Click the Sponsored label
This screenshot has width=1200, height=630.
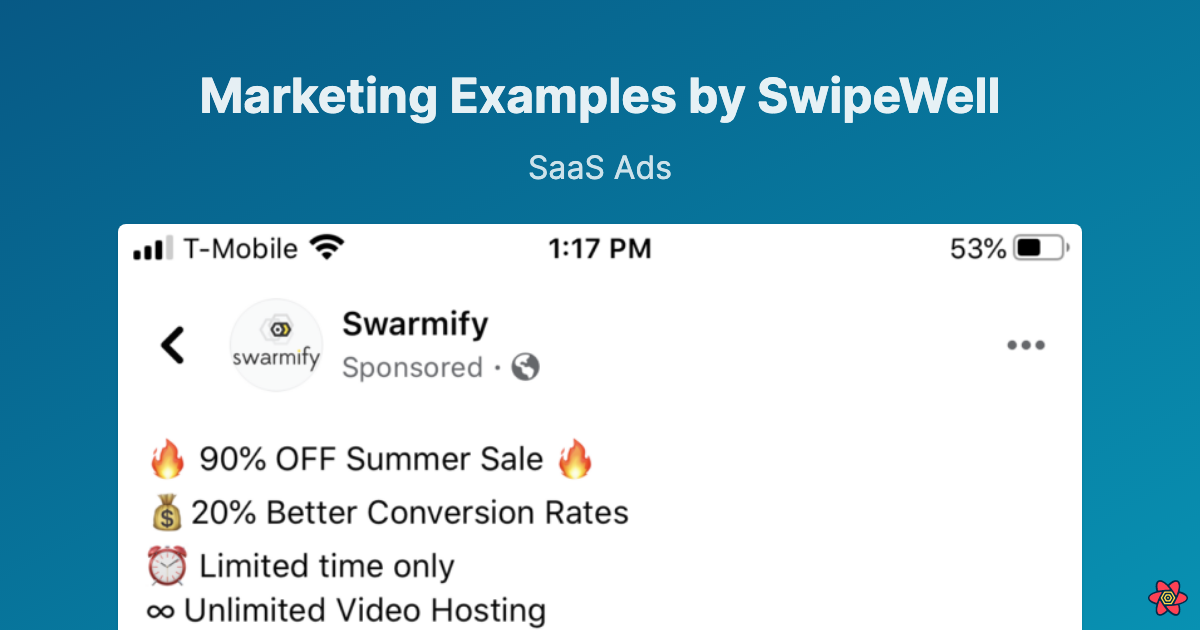411,367
